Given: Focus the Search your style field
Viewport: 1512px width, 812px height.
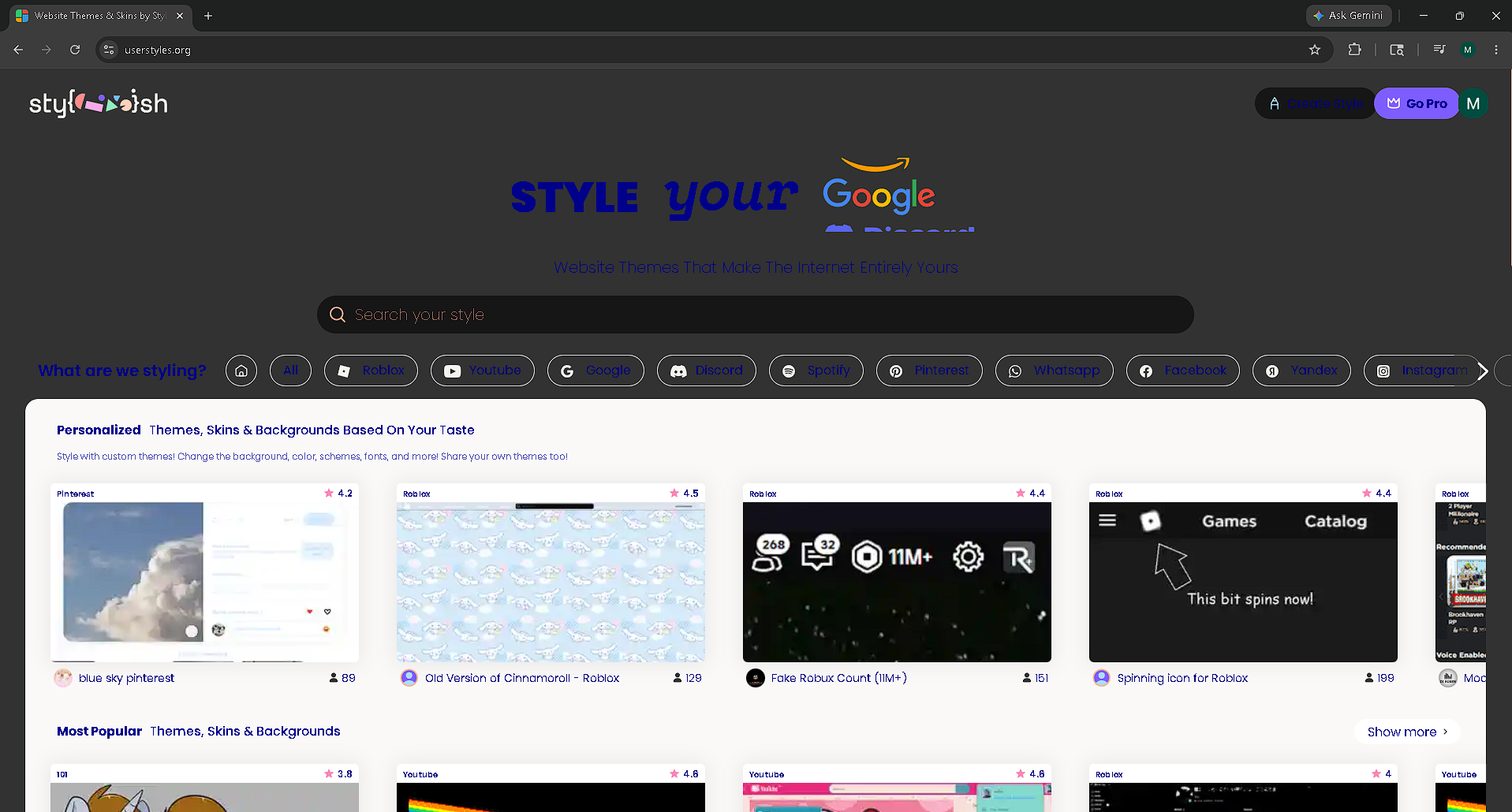Looking at the screenshot, I should 756,315.
